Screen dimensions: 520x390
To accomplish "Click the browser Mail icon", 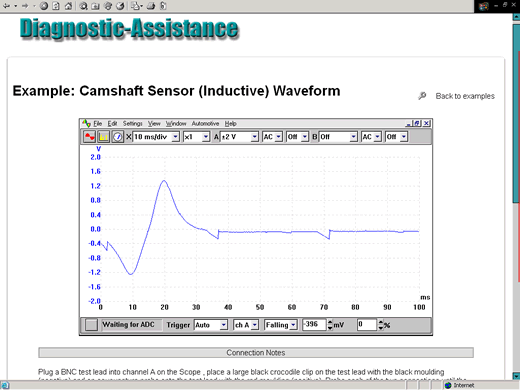I will 136,6.
